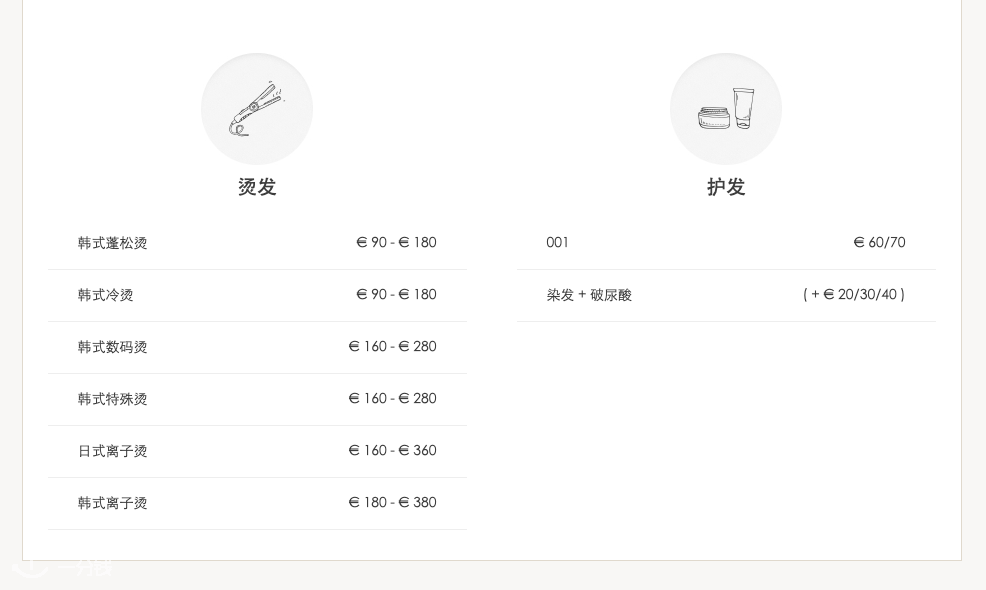Screen dimensions: 986x590
Task: Click the hair straightener perm icon
Action: click(x=257, y=109)
